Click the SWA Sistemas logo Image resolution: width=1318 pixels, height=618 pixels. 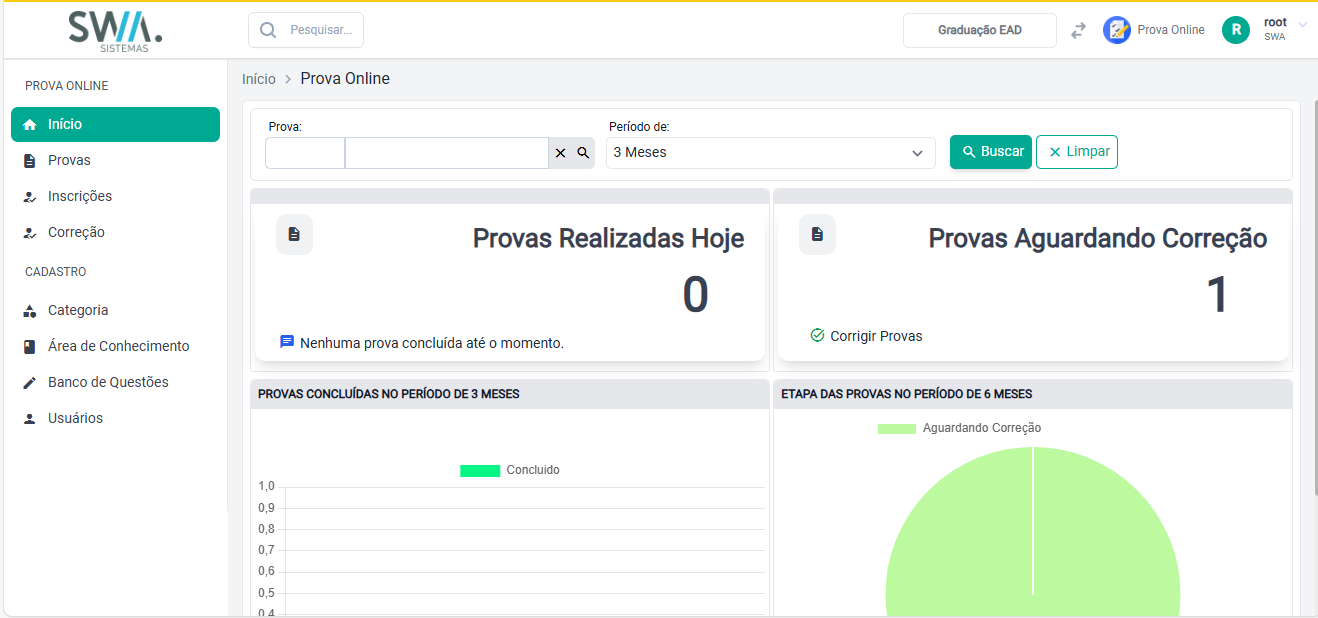tap(115, 31)
